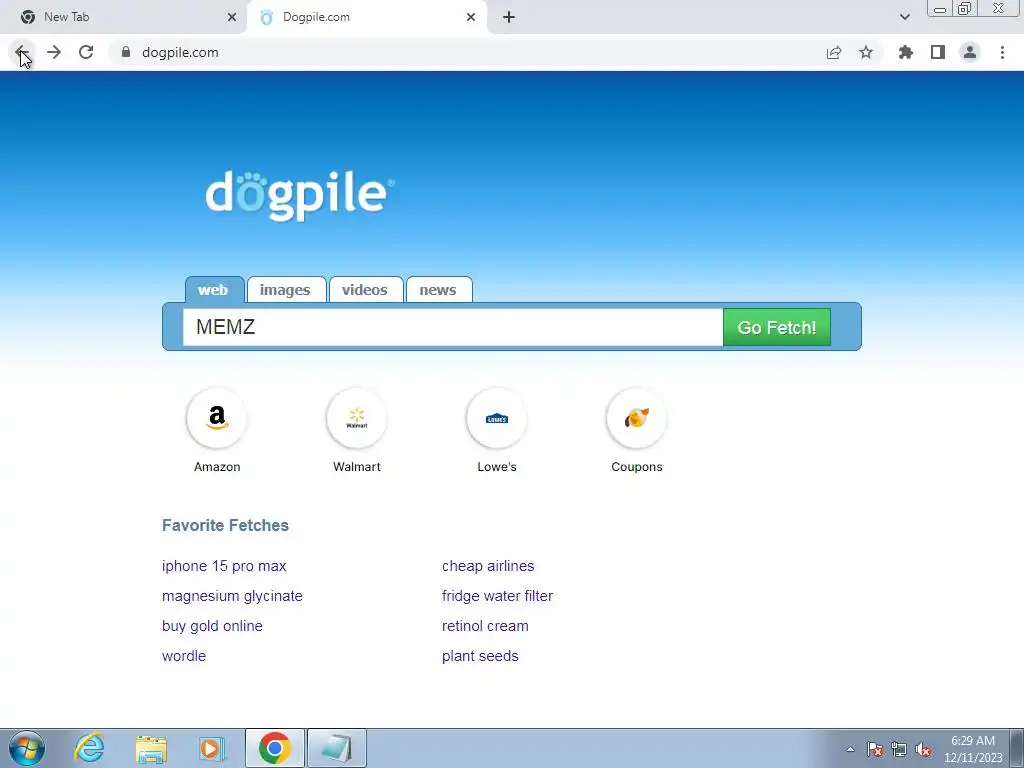This screenshot has width=1024, height=768.
Task: Launch Internet Explorer from the taskbar
Action: pos(89,748)
